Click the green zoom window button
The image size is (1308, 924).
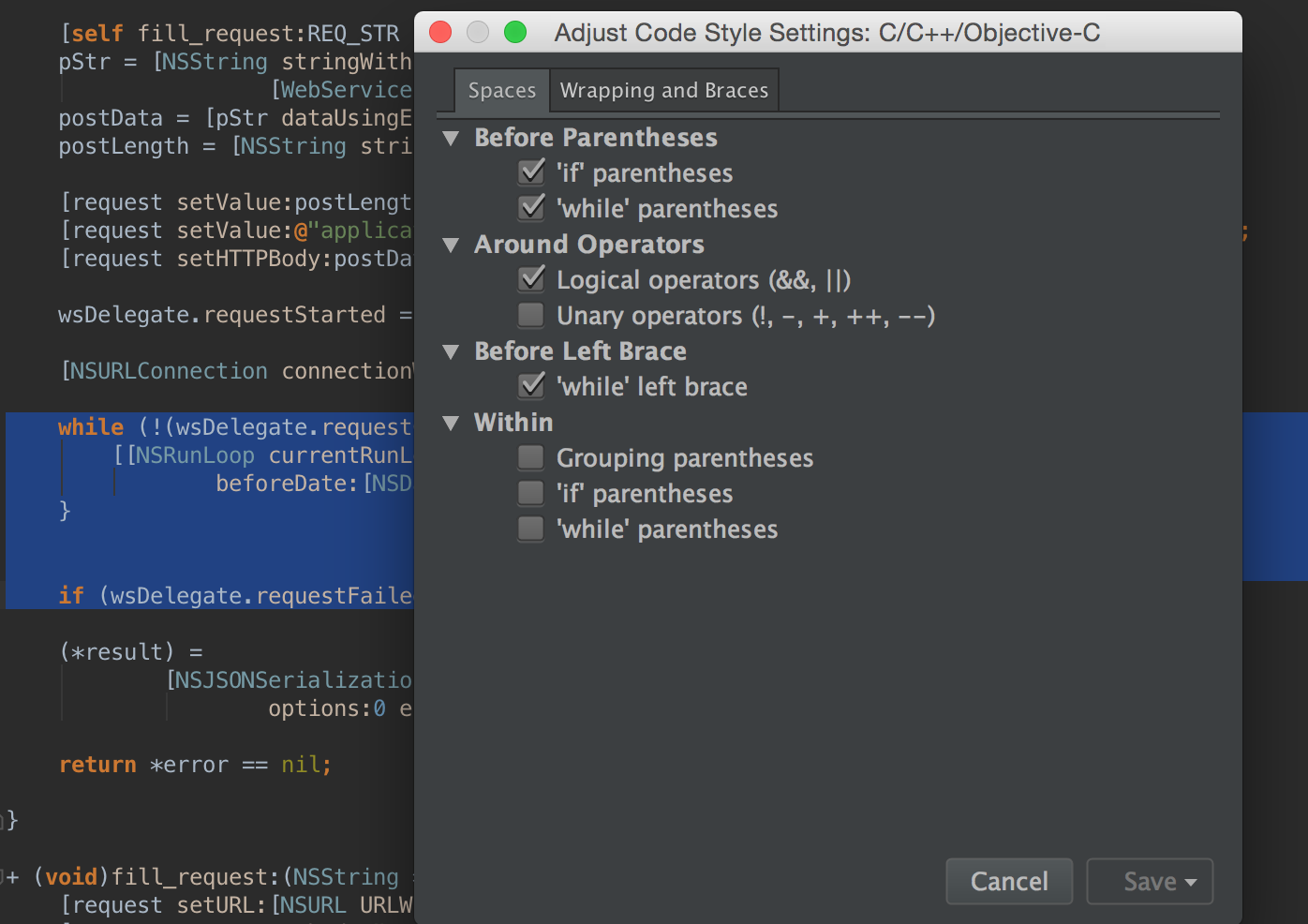[x=514, y=31]
